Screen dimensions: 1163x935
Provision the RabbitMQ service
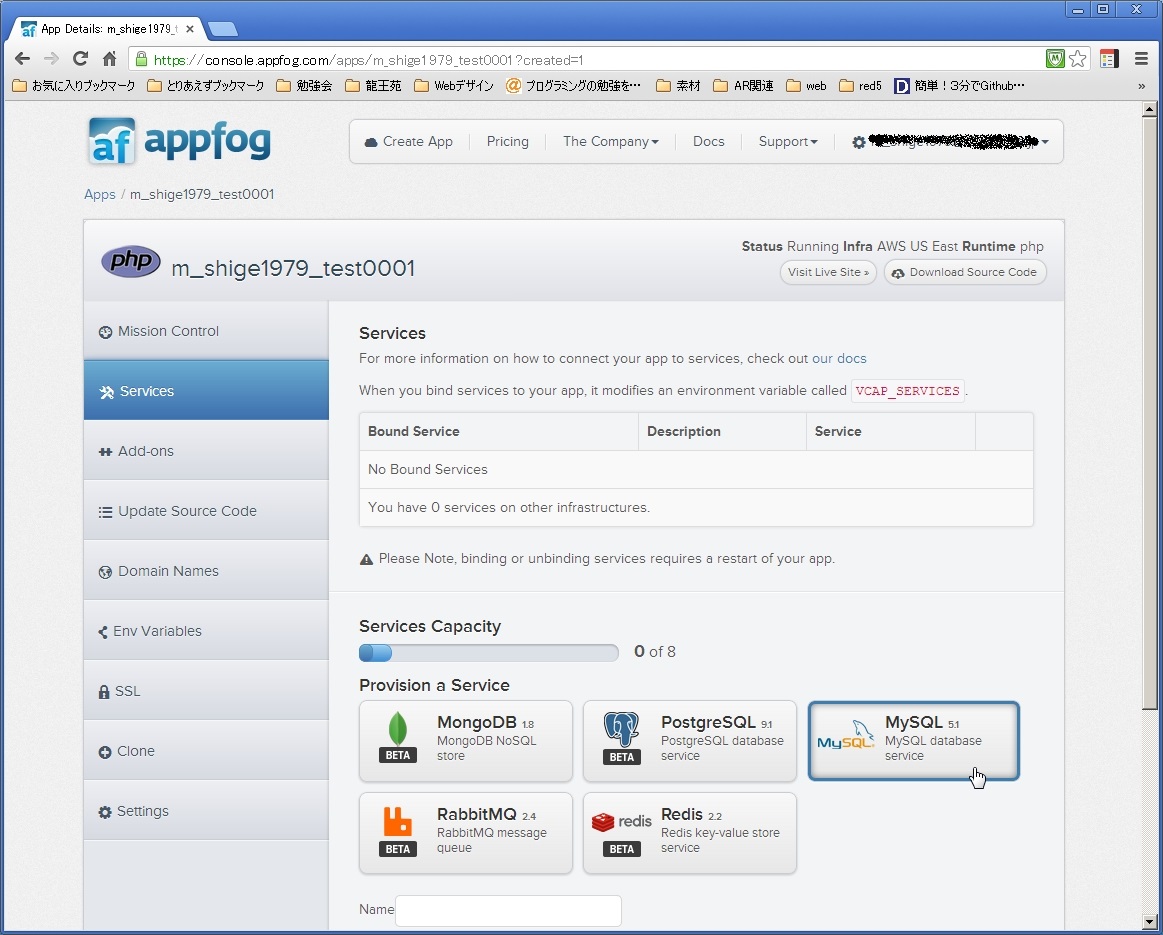coord(466,833)
